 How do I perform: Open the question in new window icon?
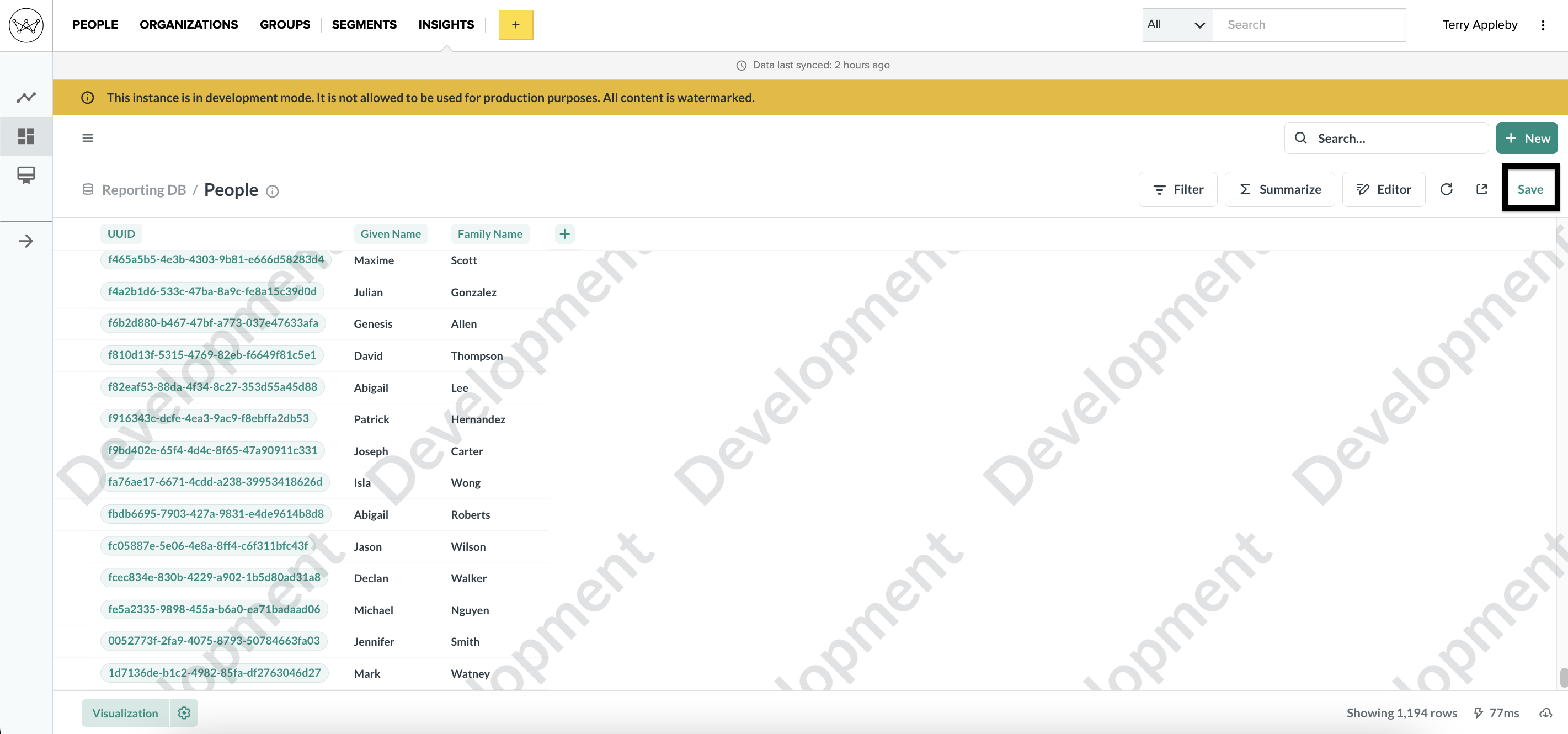(1481, 189)
